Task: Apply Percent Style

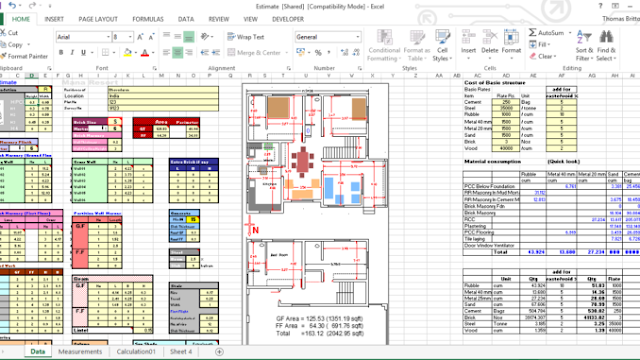Action: pyautogui.click(x=318, y=53)
